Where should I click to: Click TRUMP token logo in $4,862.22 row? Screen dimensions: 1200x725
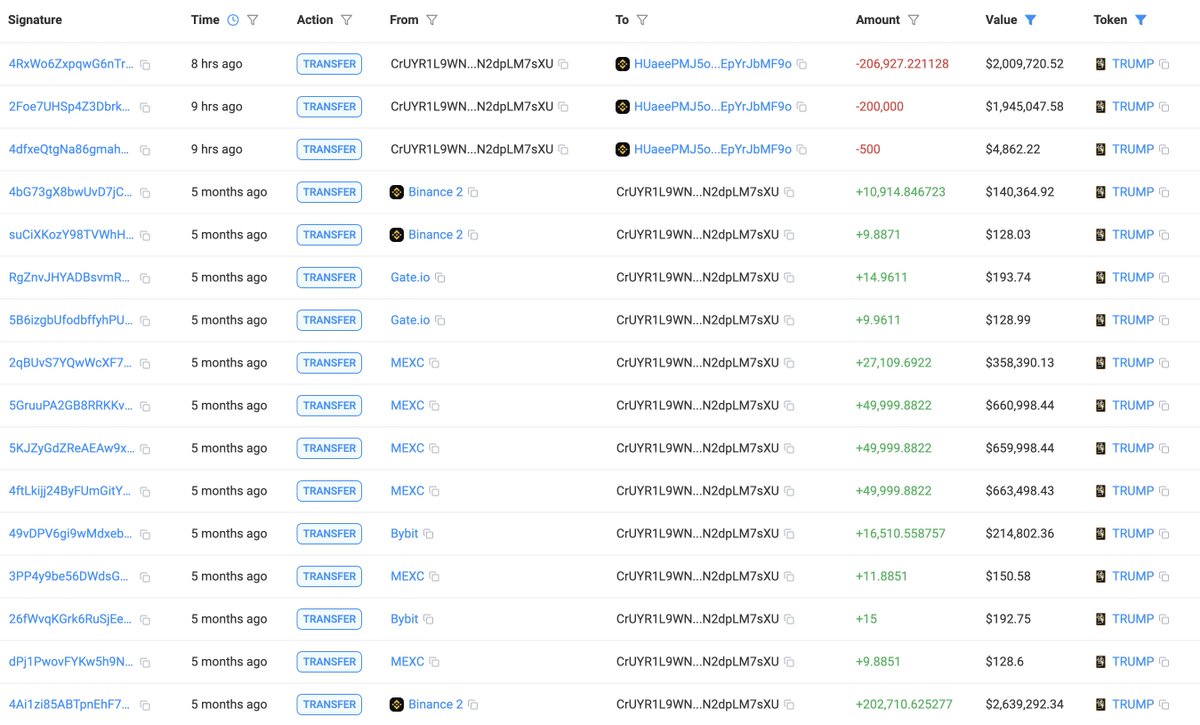coord(1101,149)
